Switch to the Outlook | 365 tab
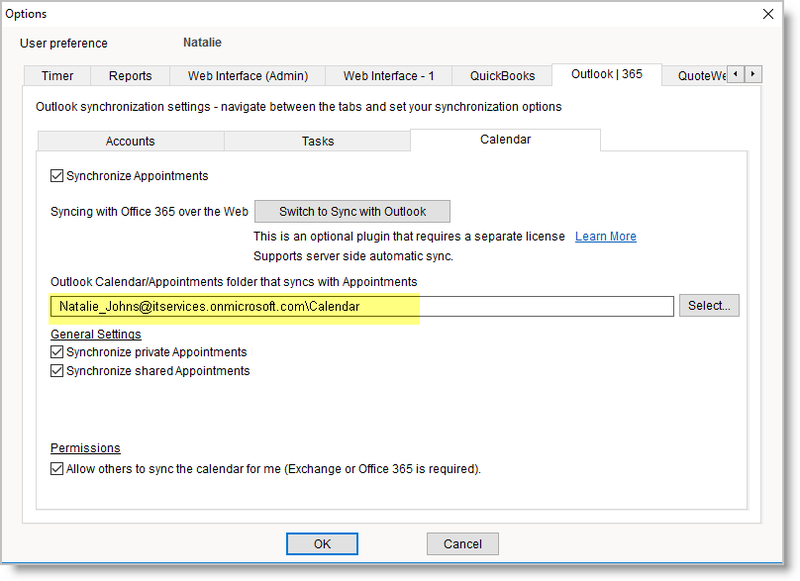Screen dimensions: 800x581 click(x=606, y=74)
